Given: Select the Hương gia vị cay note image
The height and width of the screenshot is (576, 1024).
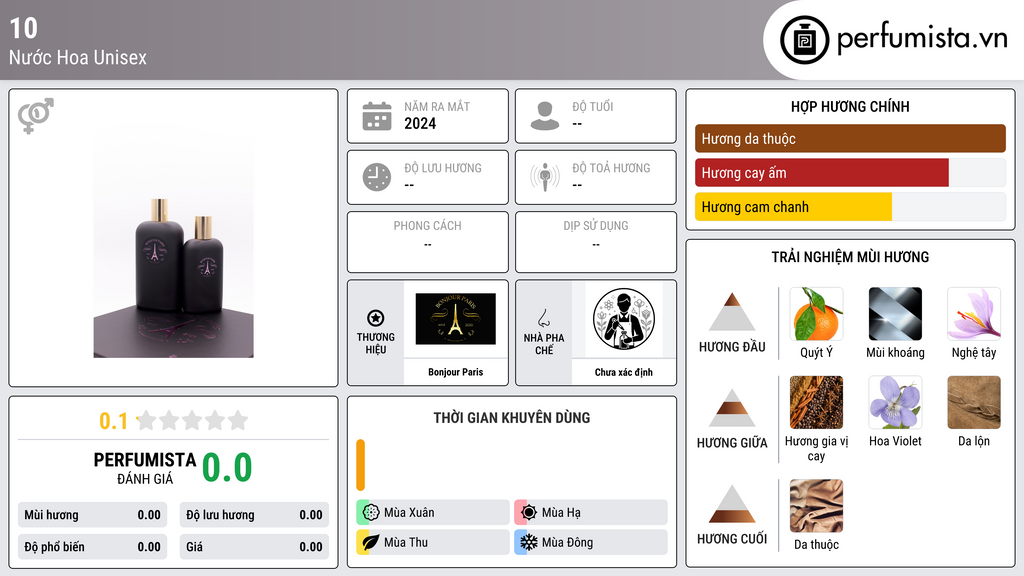Looking at the screenshot, I should (x=816, y=402).
